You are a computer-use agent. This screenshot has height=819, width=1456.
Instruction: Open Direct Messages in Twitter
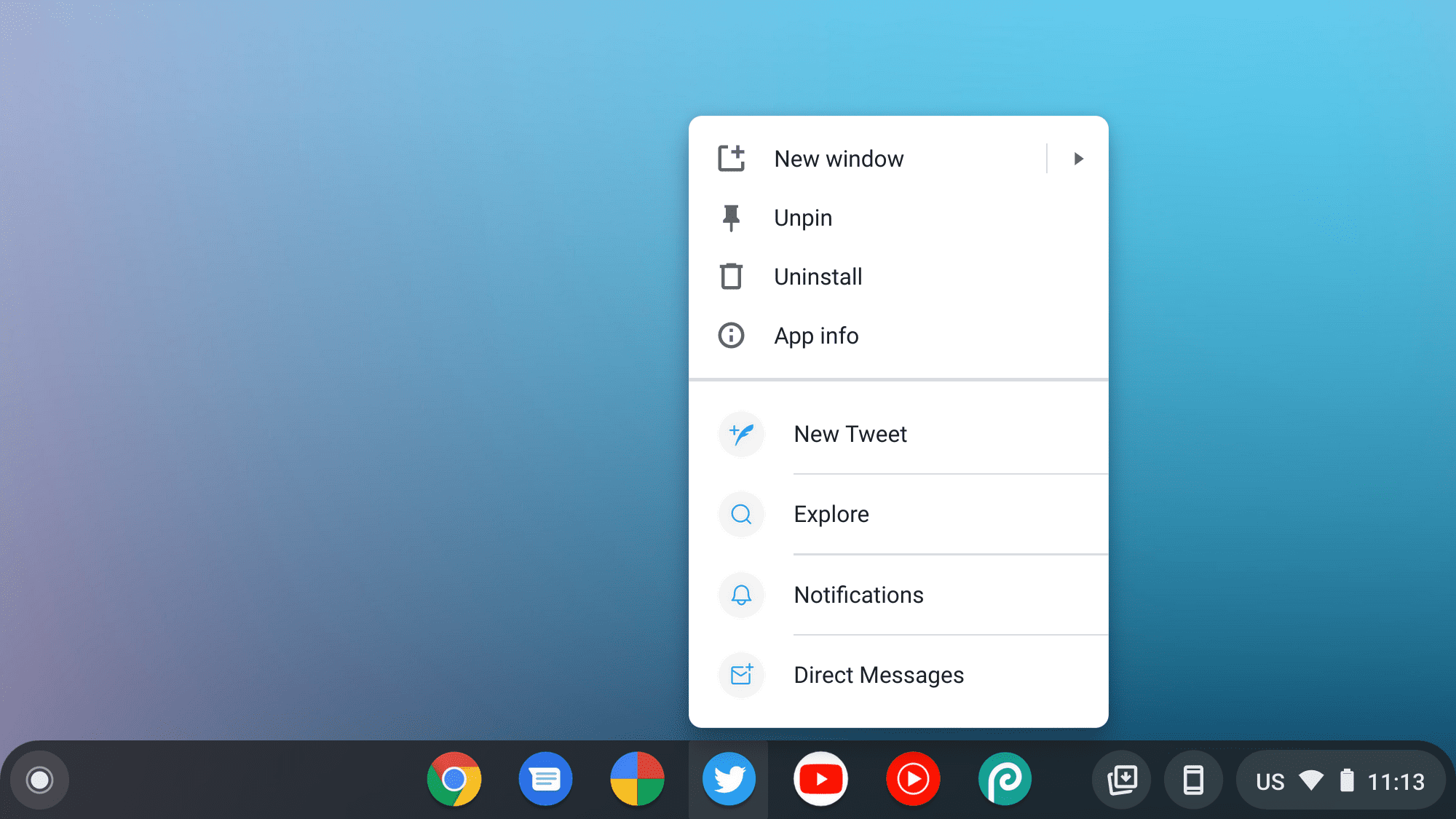[x=878, y=674]
